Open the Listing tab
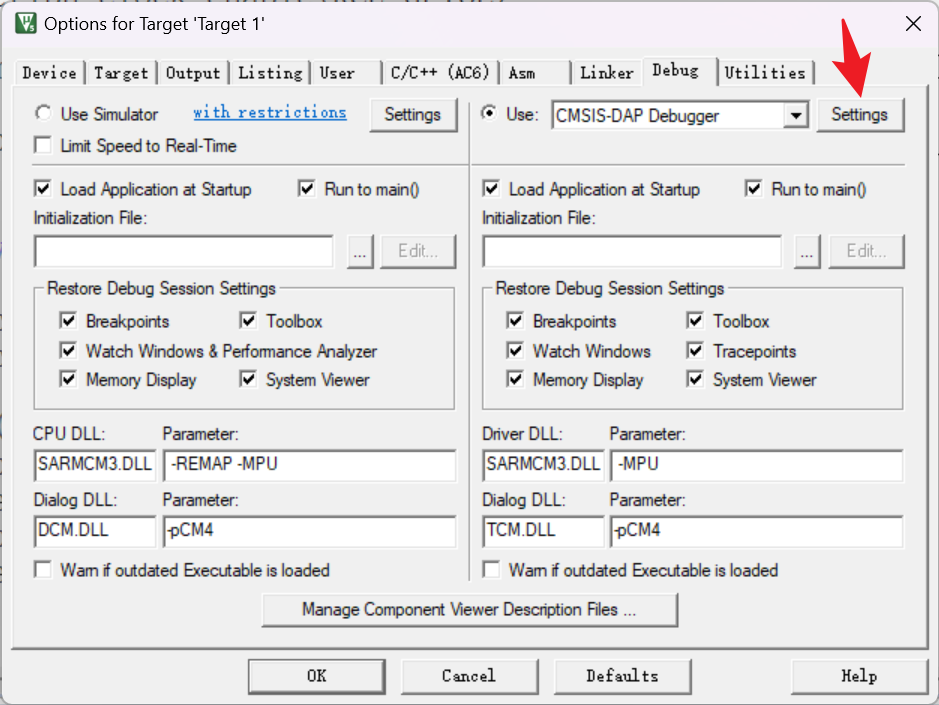This screenshot has height=705, width=939. click(270, 73)
